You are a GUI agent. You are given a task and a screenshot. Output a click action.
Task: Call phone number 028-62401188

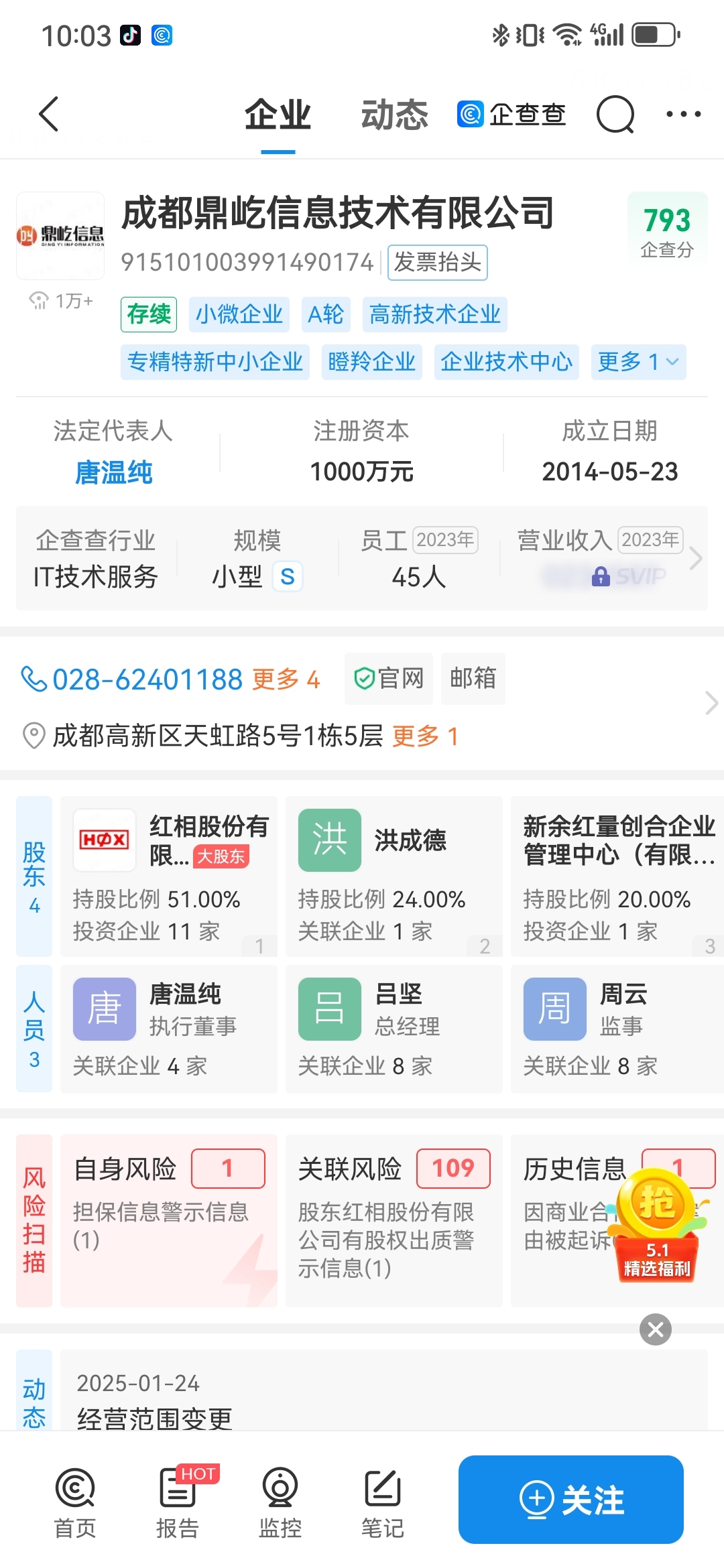click(147, 679)
